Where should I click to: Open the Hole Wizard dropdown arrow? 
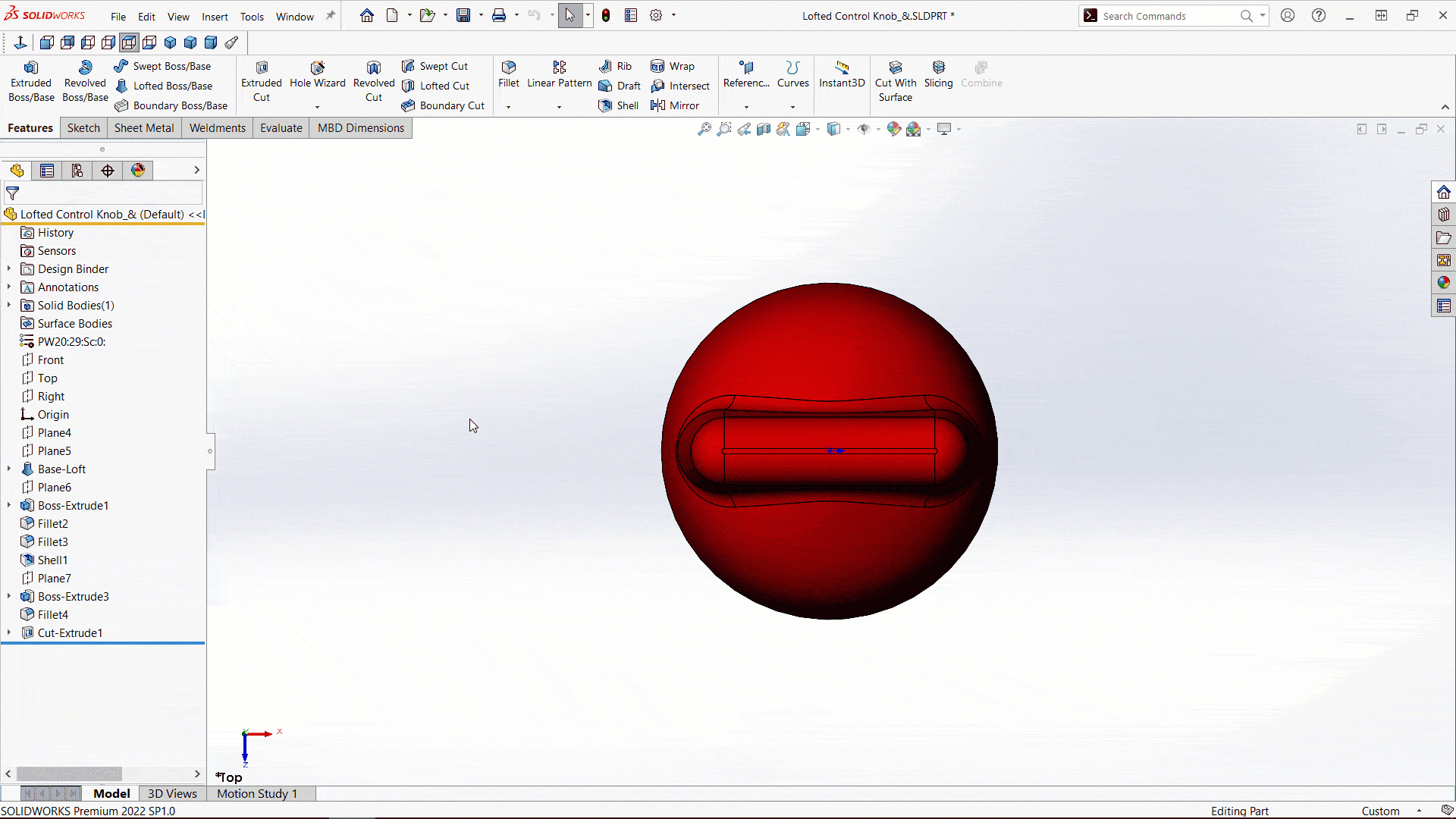point(317,107)
